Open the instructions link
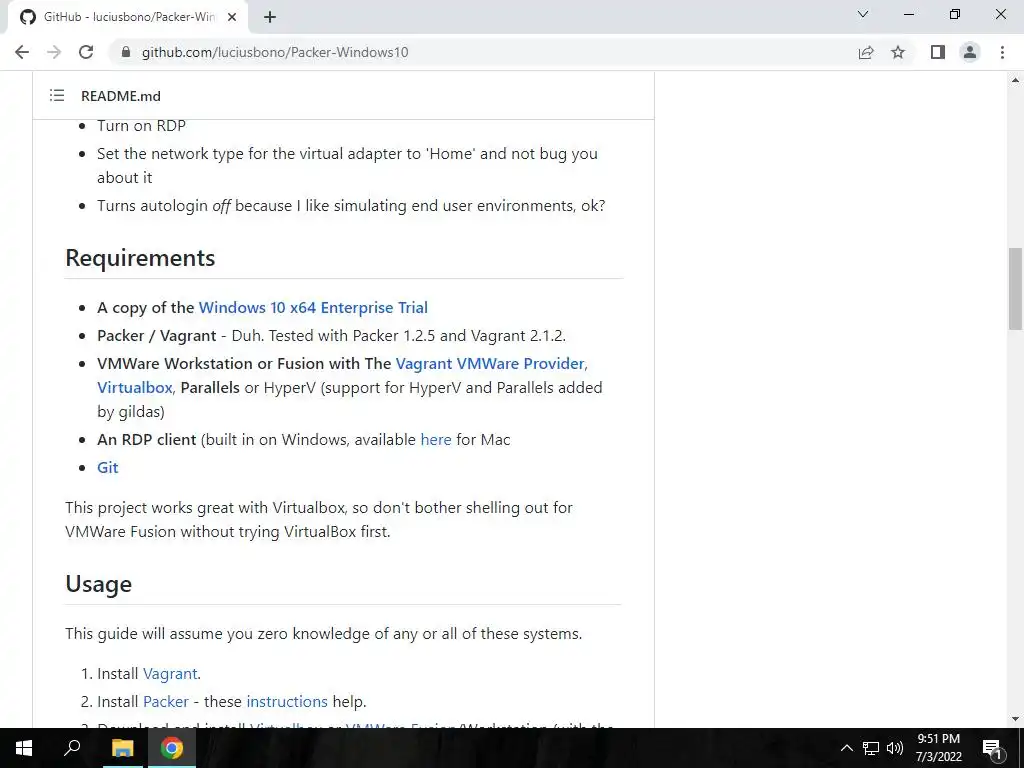Screen dimensions: 1024x768 point(287,701)
